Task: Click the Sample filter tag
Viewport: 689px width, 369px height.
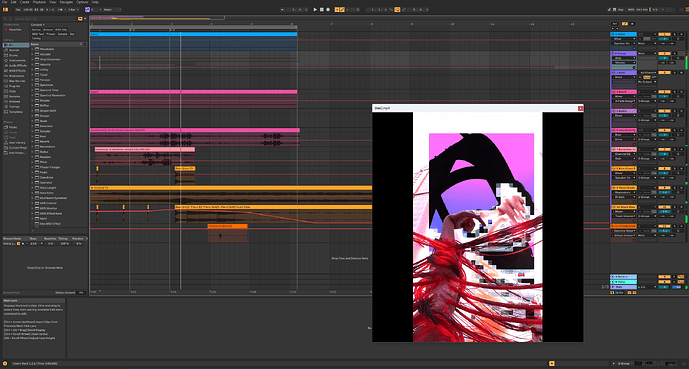Action: point(62,34)
